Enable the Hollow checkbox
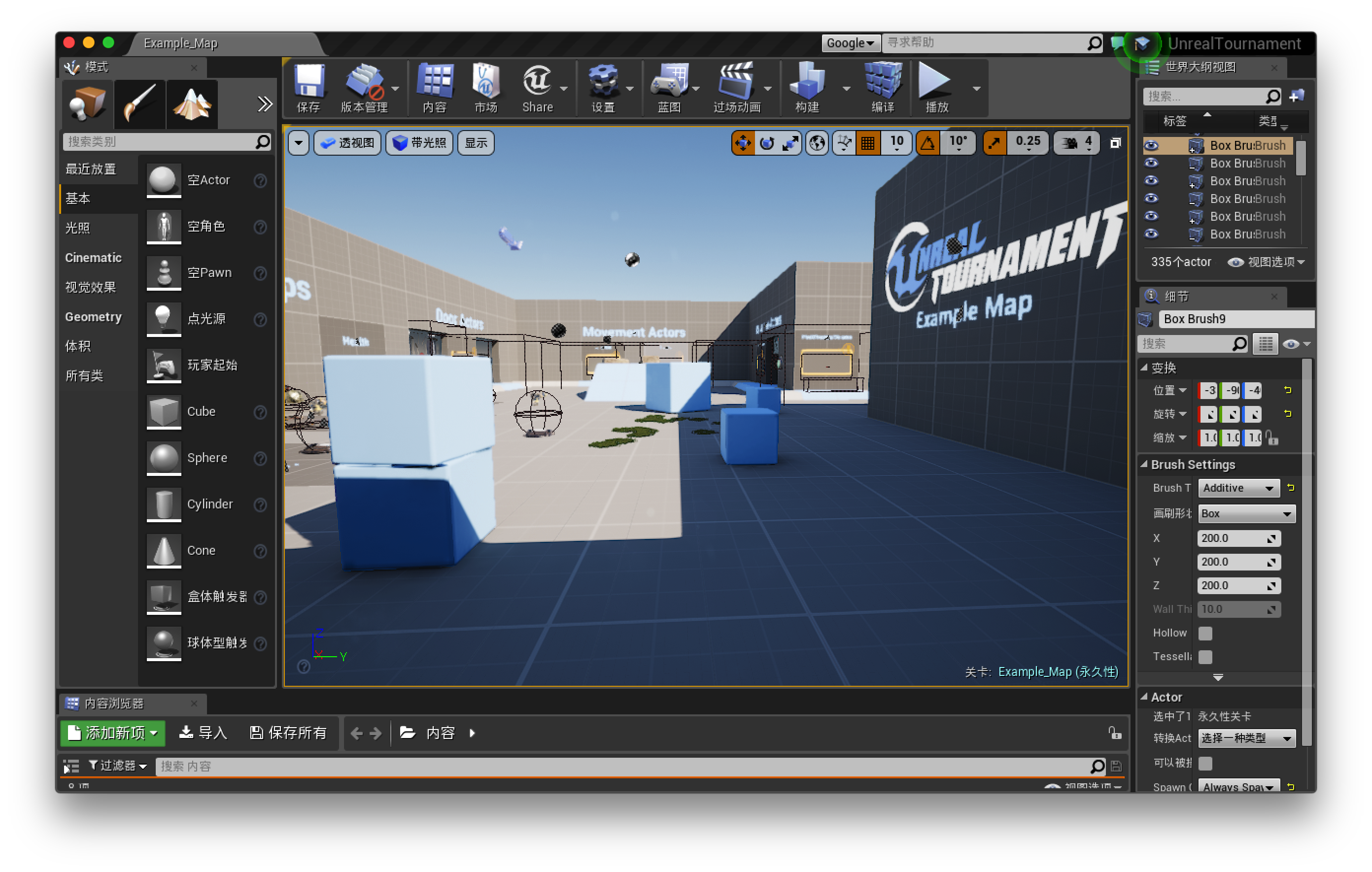 pyautogui.click(x=1205, y=633)
